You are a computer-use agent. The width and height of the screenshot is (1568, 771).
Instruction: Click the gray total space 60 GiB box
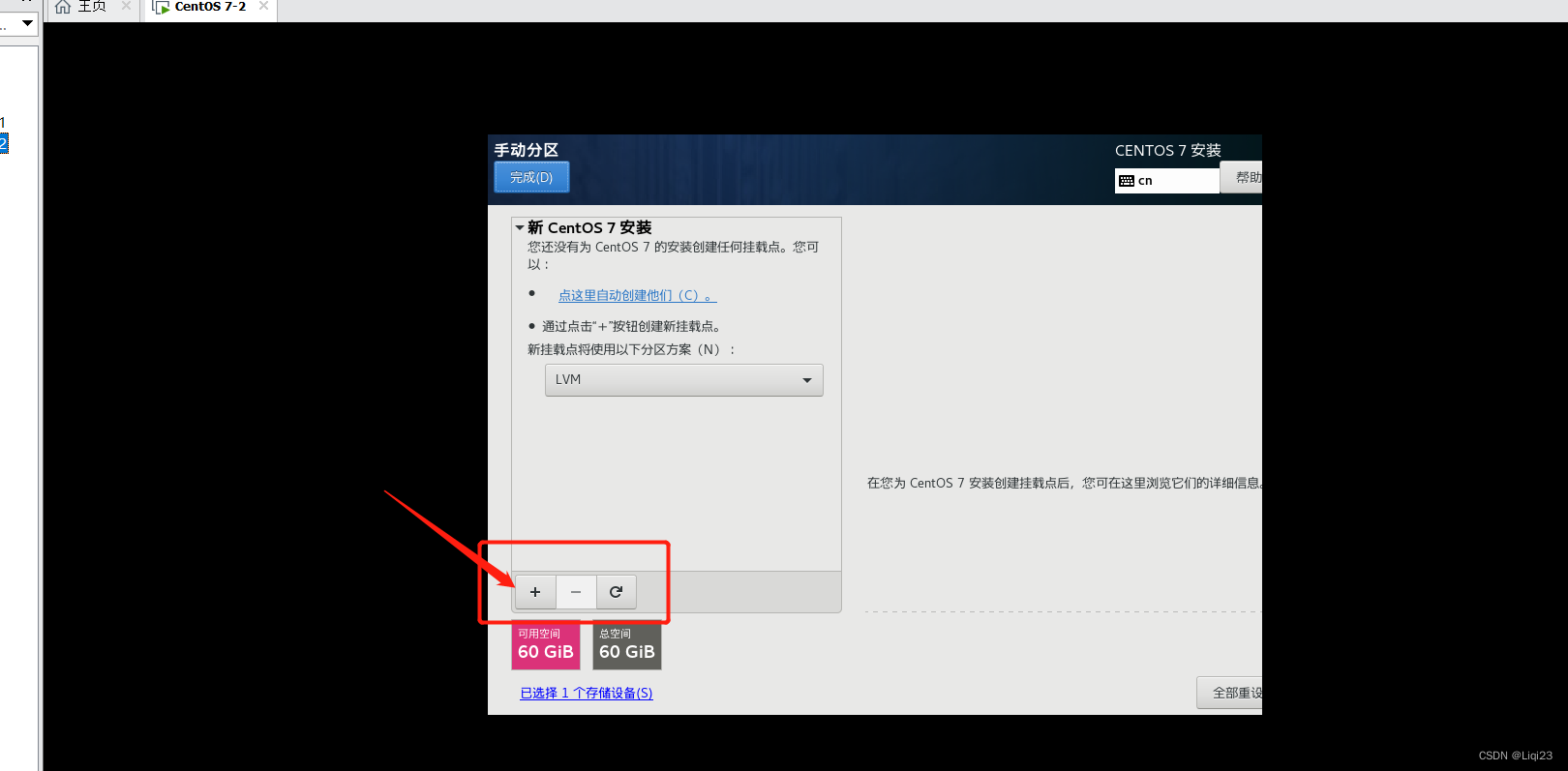pos(627,646)
